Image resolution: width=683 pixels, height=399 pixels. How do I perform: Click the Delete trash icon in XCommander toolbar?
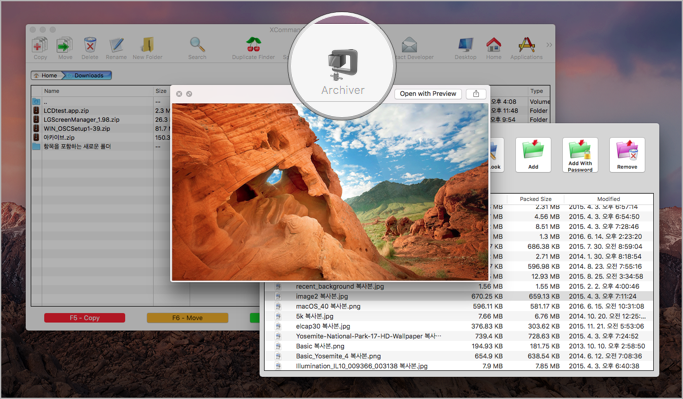(x=90, y=45)
